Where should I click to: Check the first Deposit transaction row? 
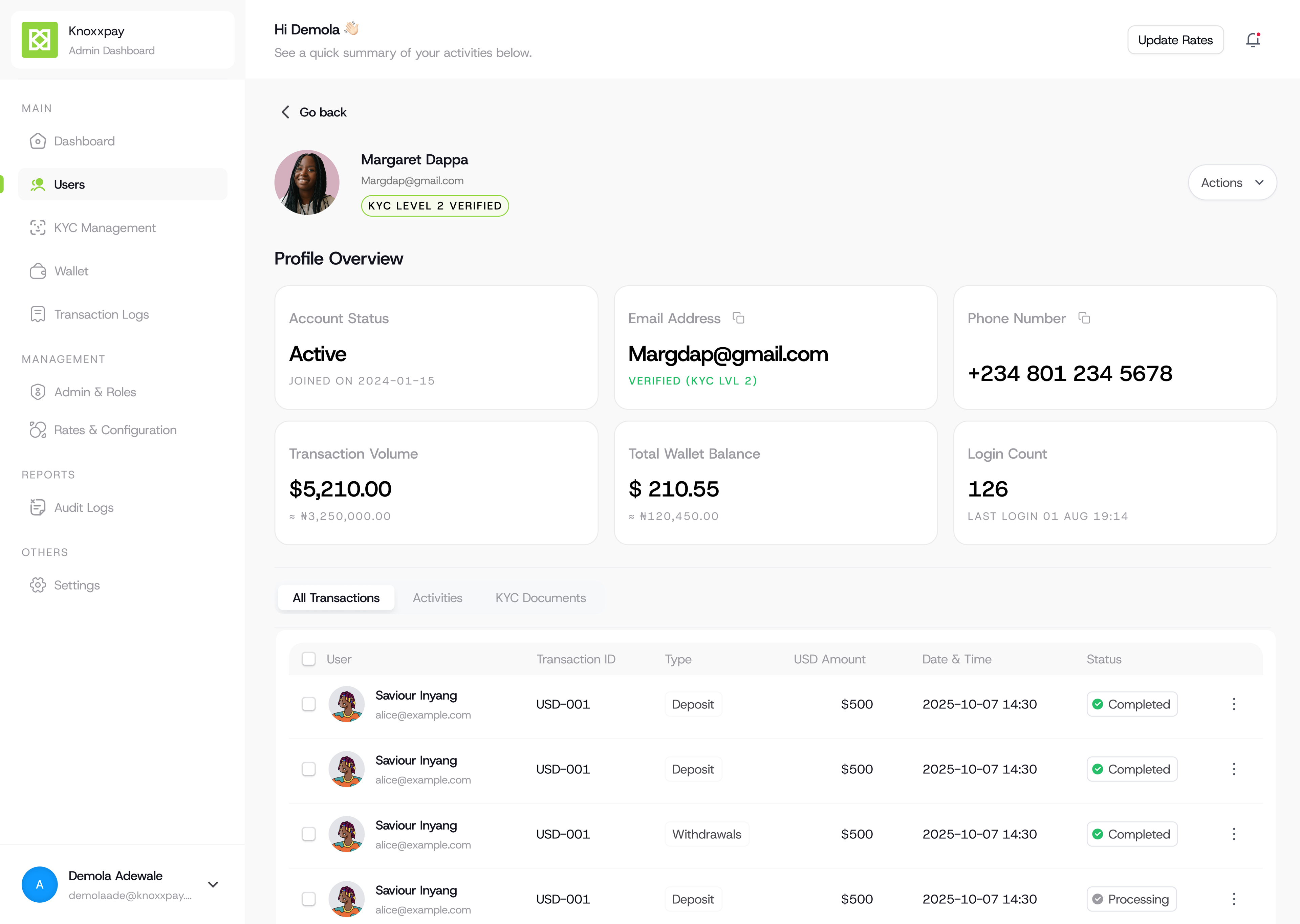[x=308, y=704]
